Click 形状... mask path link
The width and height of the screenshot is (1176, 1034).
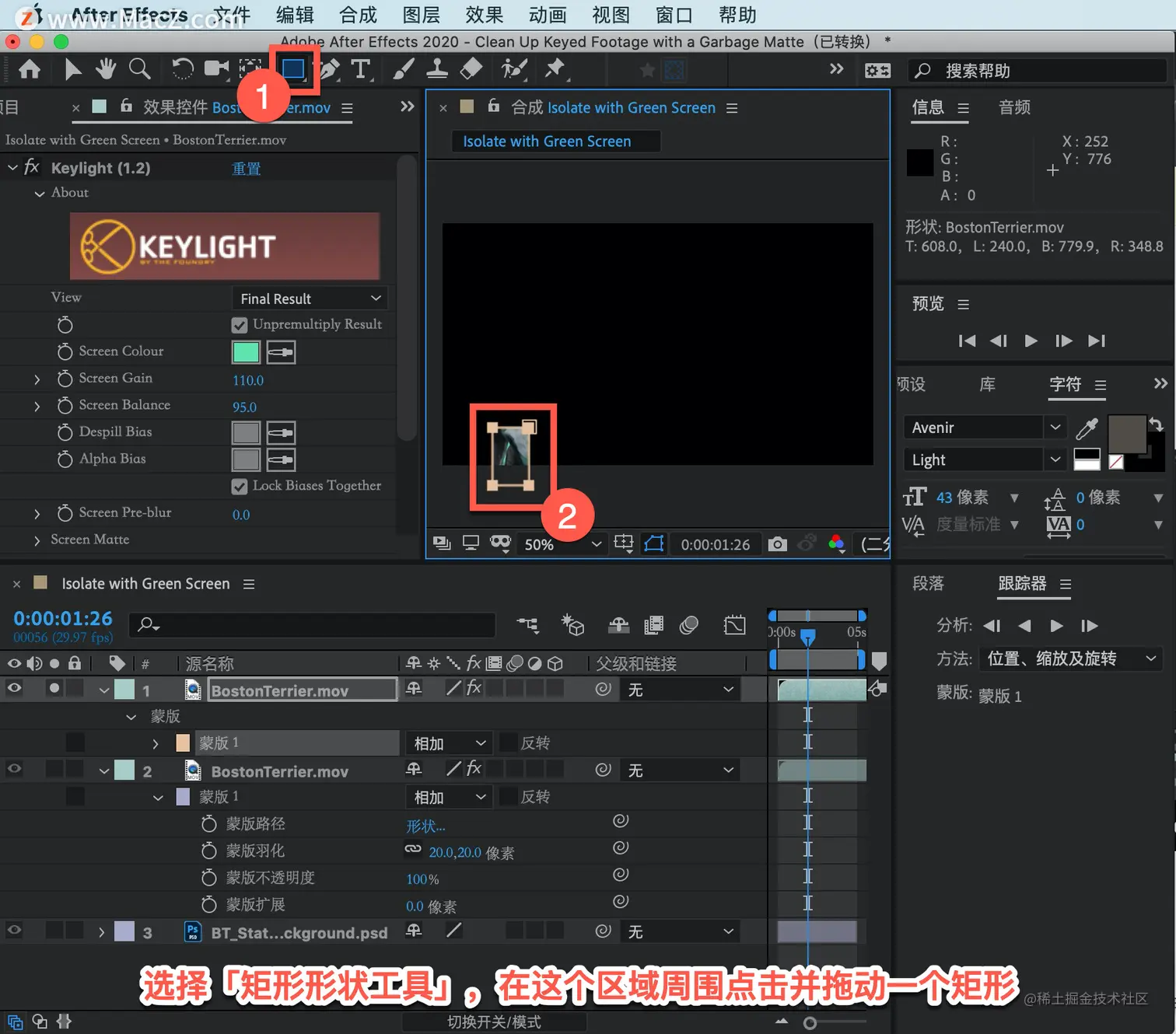click(x=425, y=826)
